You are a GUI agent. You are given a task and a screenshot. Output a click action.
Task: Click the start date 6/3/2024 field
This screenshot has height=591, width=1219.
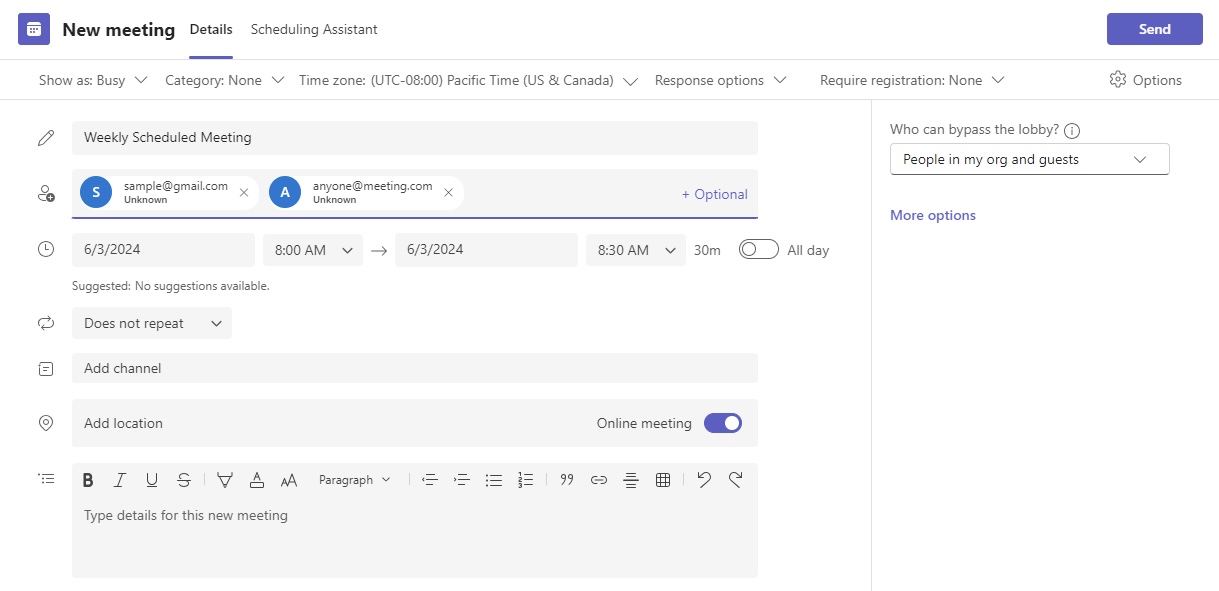(163, 250)
